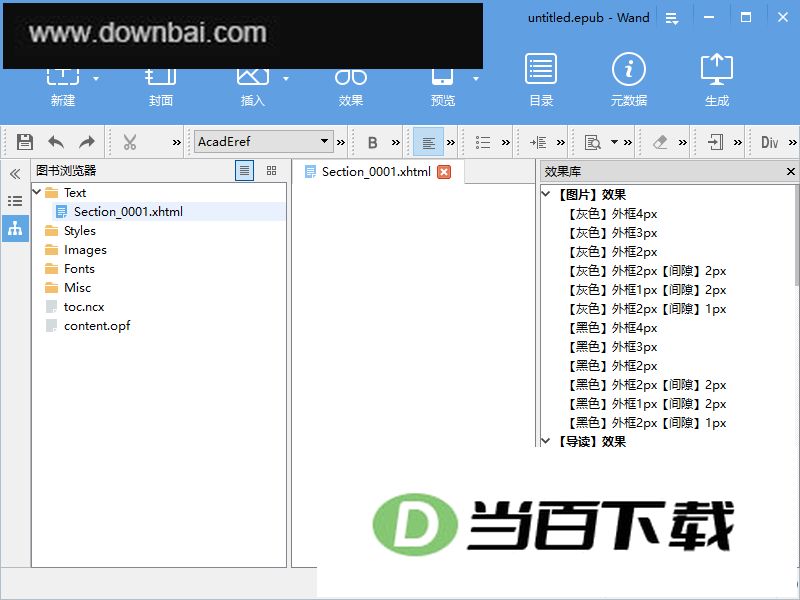Open the AcadEref font dropdown

coord(264,141)
